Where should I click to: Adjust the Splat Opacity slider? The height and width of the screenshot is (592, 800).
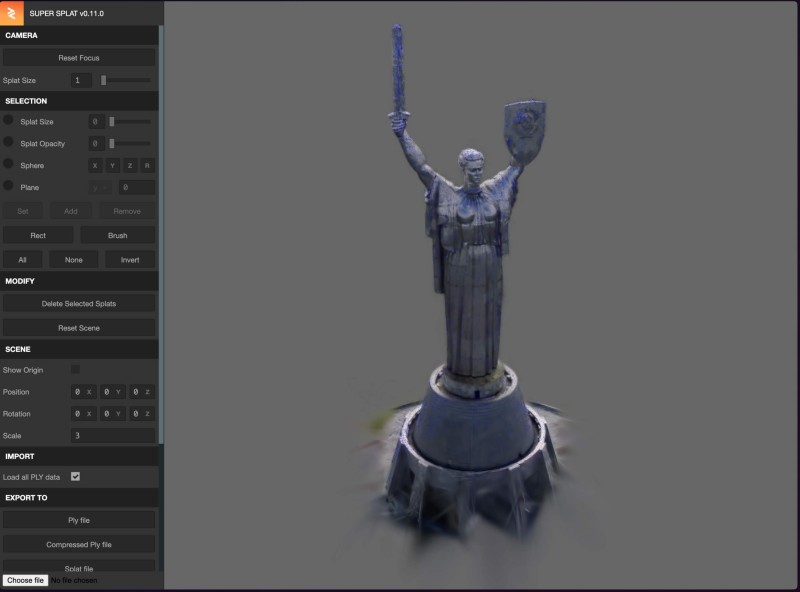(130, 143)
